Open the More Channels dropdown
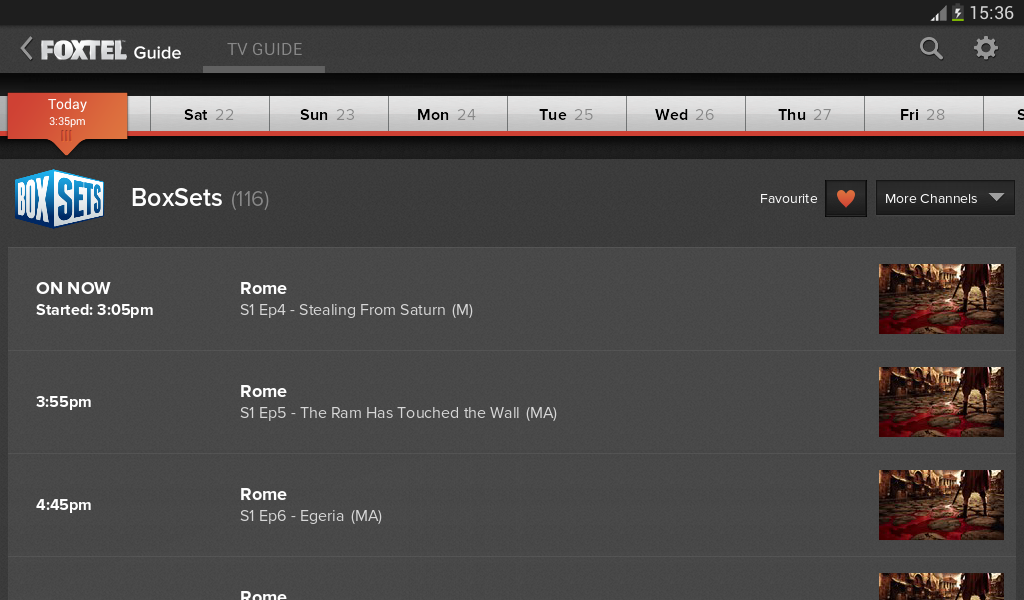The width and height of the screenshot is (1024, 600). (x=944, y=197)
